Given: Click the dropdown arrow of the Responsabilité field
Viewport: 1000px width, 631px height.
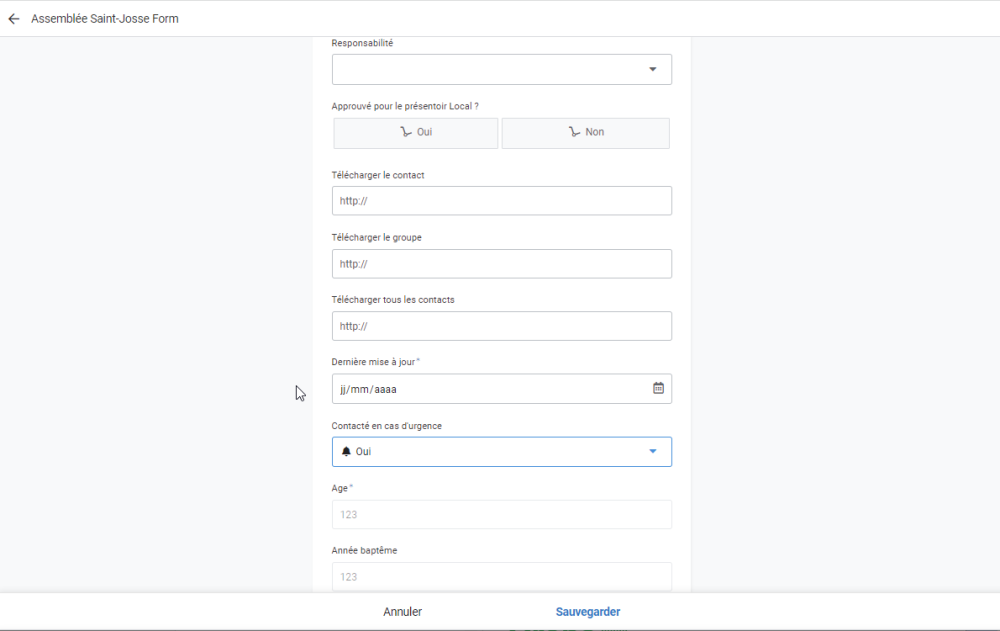Looking at the screenshot, I should coord(652,69).
